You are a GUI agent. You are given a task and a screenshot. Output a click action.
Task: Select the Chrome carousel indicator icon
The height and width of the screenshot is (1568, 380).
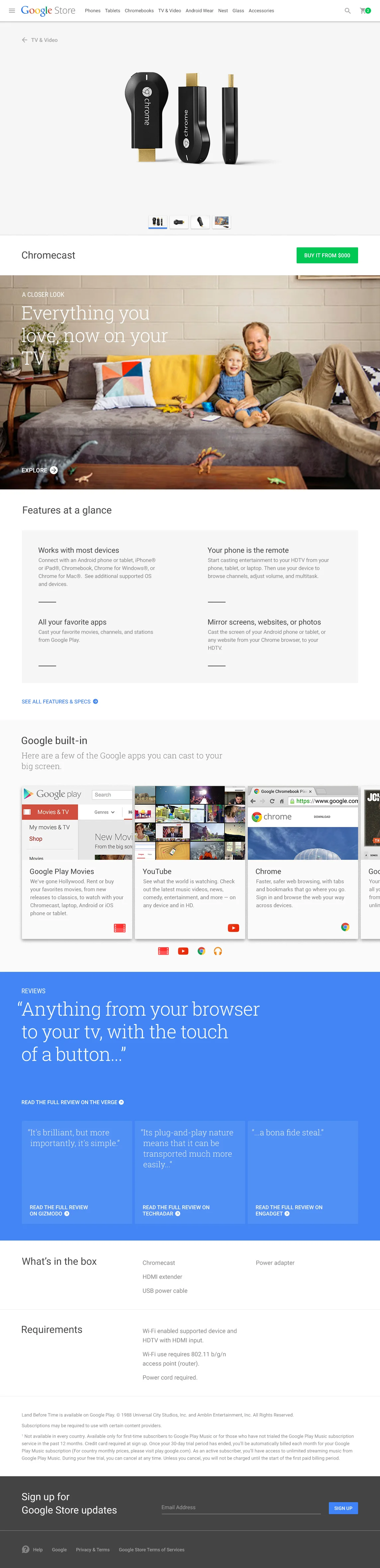(x=201, y=951)
